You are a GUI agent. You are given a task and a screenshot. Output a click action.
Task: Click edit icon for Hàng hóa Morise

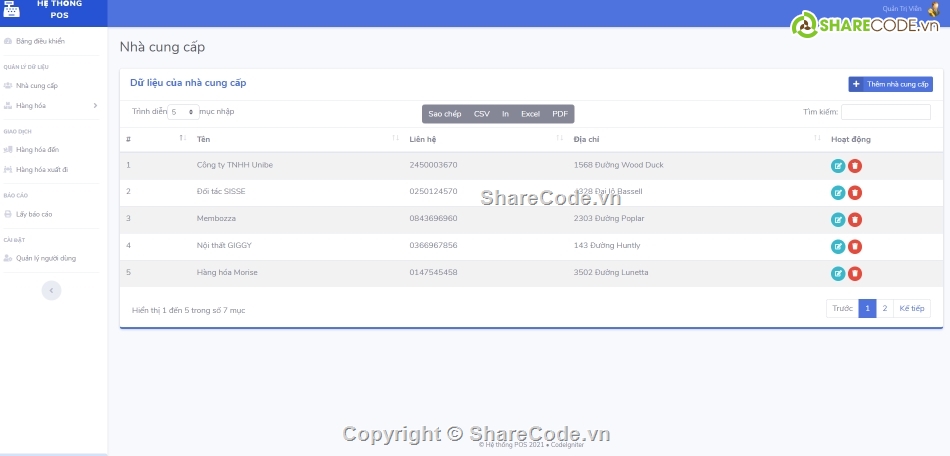[838, 273]
